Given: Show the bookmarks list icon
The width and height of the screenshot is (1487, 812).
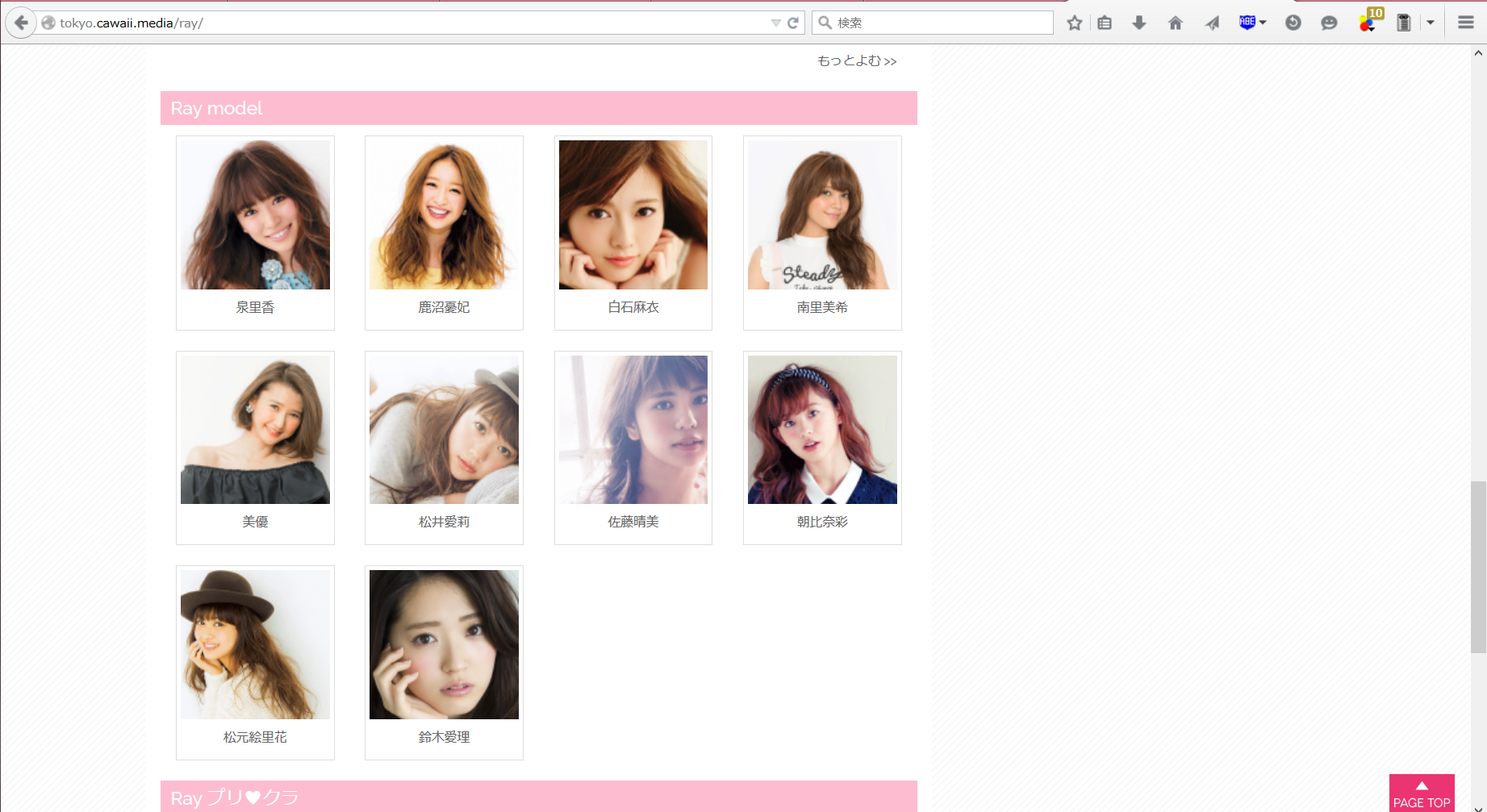Looking at the screenshot, I should pos(1105,23).
